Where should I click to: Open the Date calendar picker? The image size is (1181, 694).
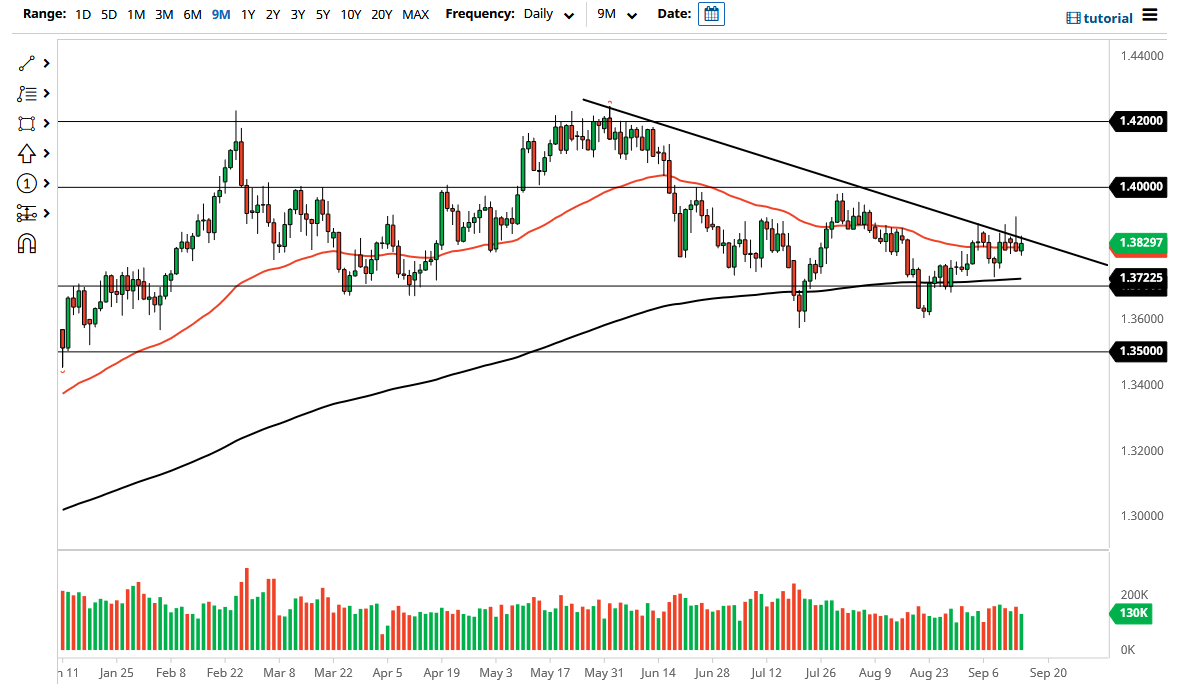[711, 14]
